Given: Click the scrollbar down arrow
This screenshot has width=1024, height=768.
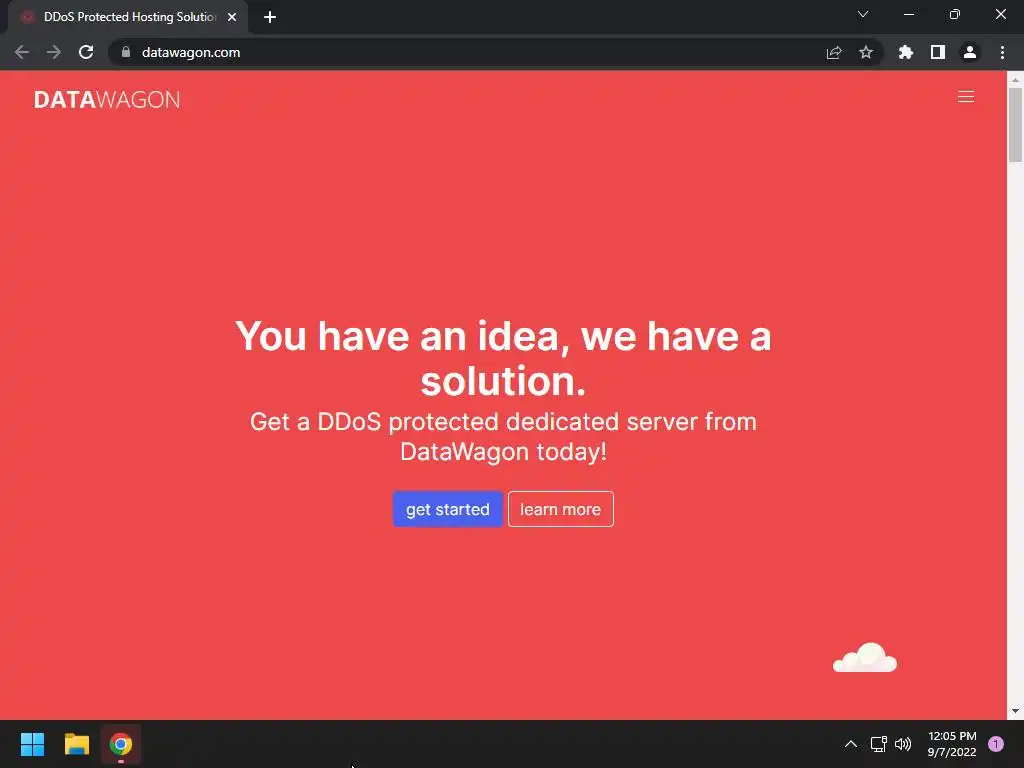Looking at the screenshot, I should pyautogui.click(x=1015, y=711).
